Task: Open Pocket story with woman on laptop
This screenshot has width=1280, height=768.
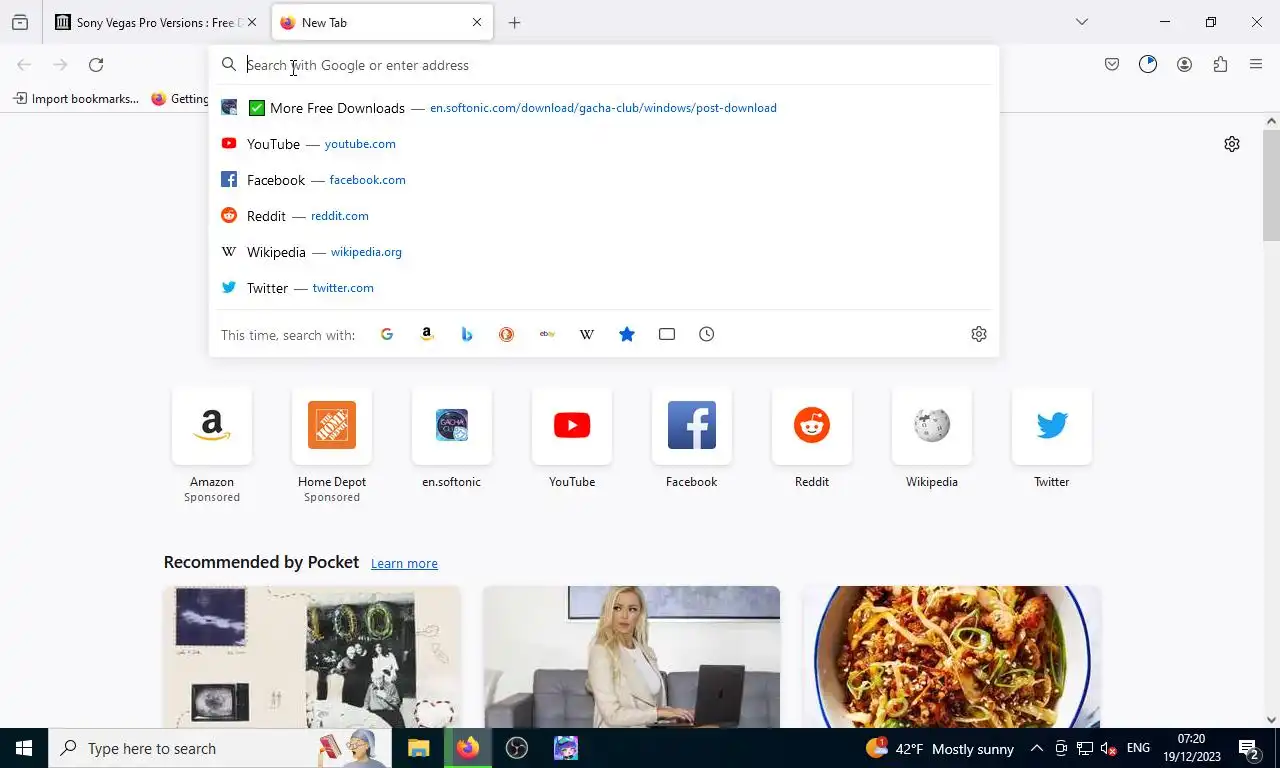Action: click(x=632, y=657)
